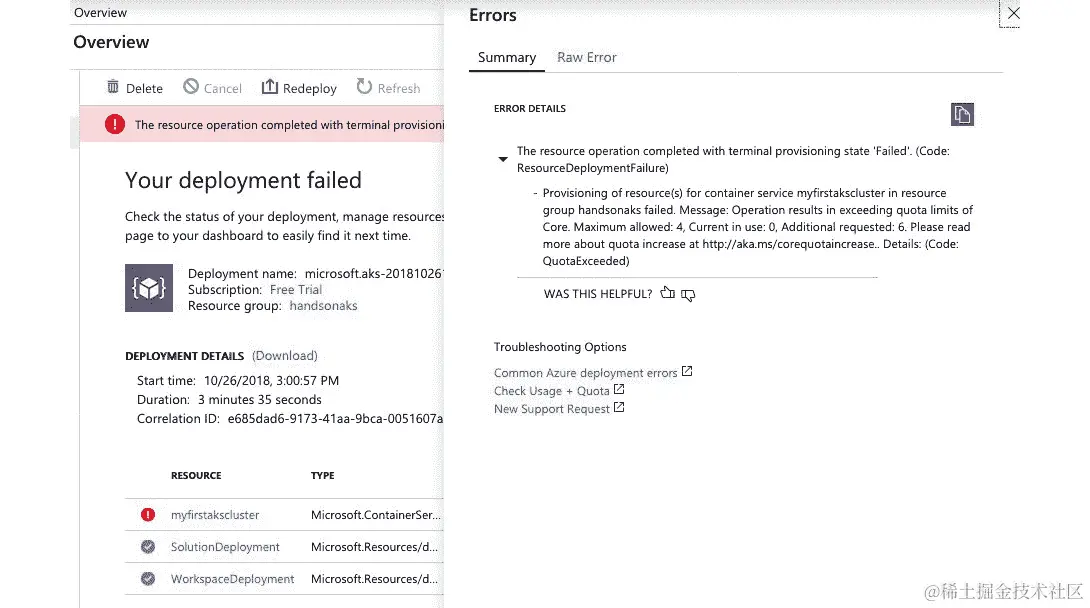The height and width of the screenshot is (608, 1090).
Task: Open Check Usage + Quota link
Action: tap(551, 391)
